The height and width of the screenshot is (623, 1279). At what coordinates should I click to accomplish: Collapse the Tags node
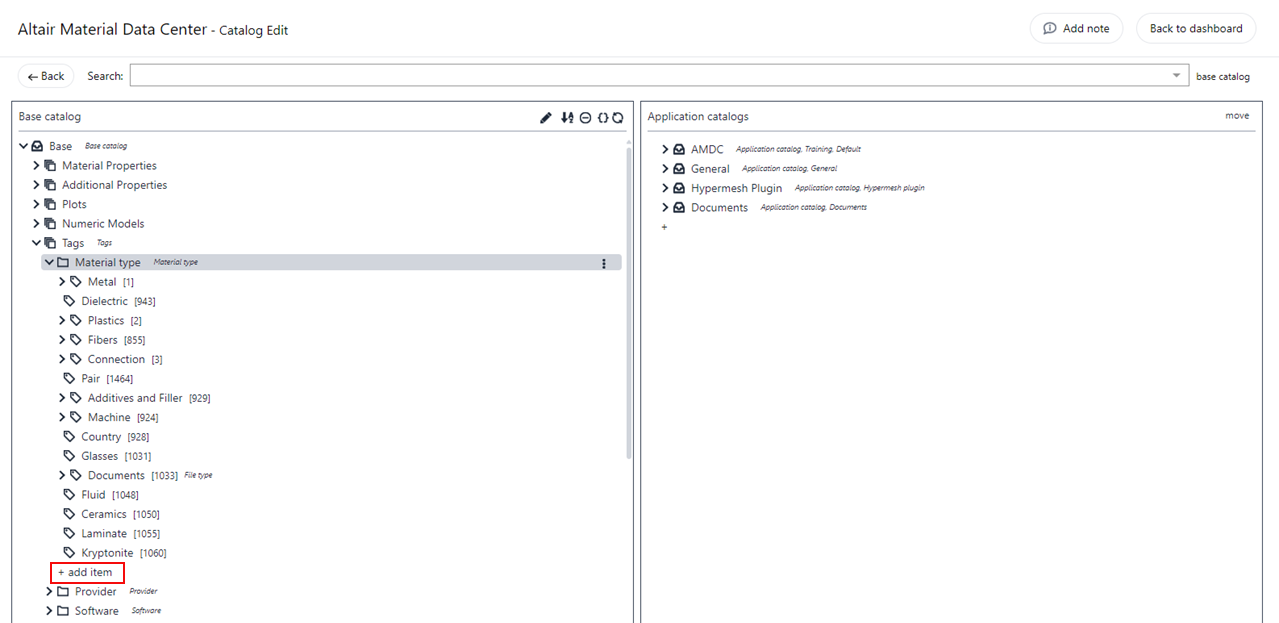pos(37,243)
